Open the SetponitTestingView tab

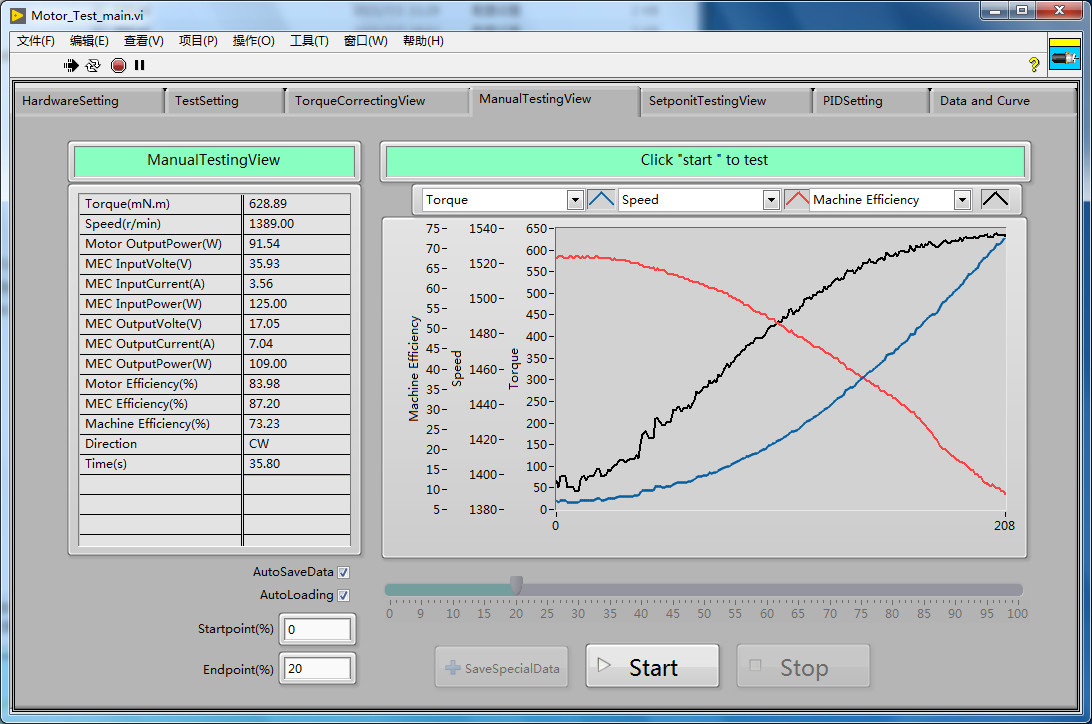tap(726, 101)
